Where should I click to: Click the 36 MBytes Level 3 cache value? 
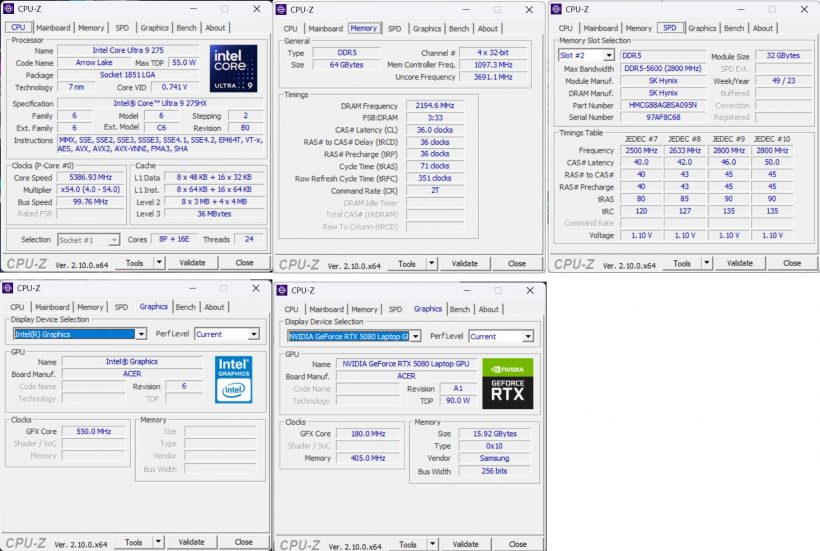click(x=214, y=214)
